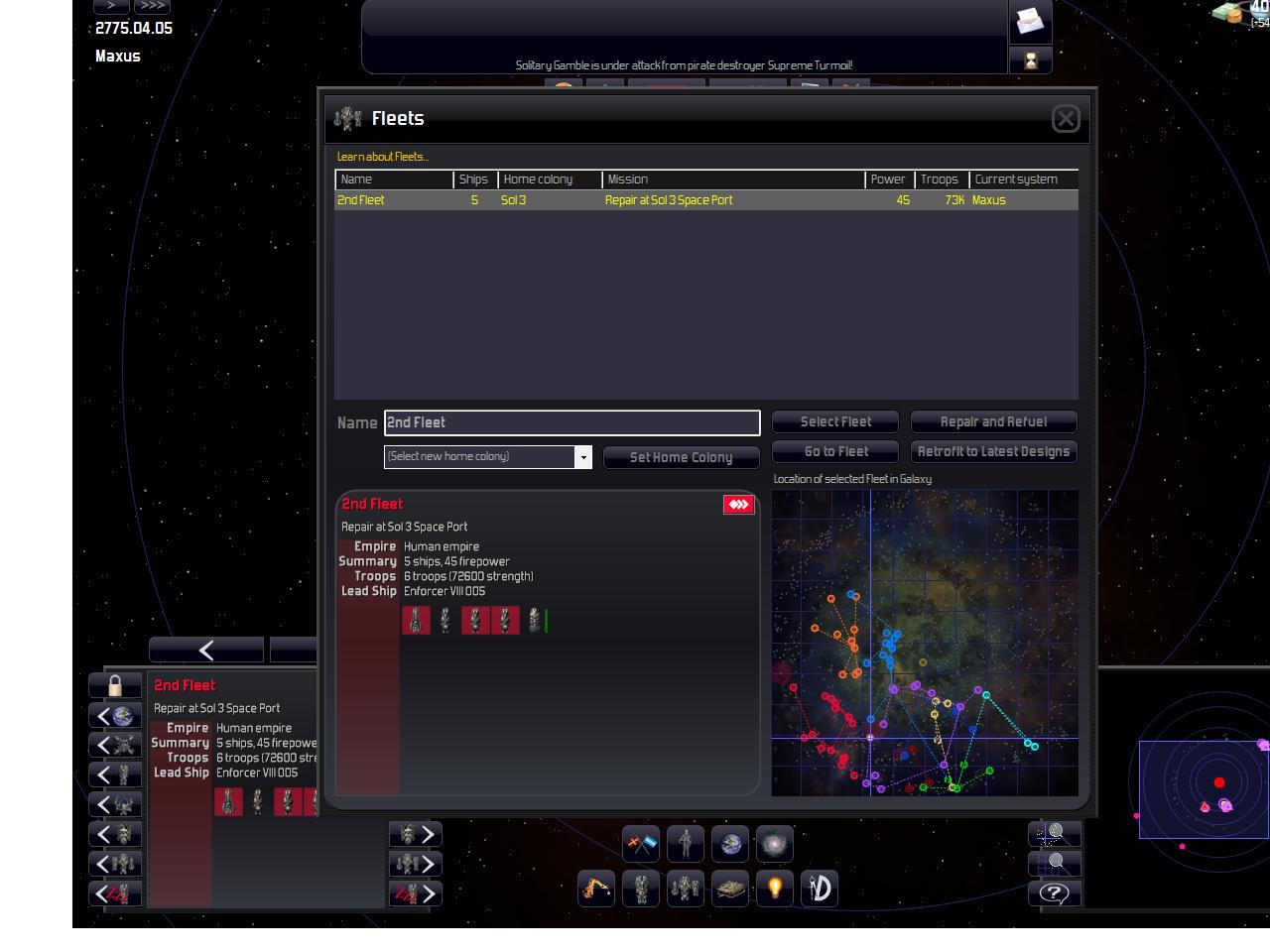Click the back arrow button above the selection panel

[206, 650]
